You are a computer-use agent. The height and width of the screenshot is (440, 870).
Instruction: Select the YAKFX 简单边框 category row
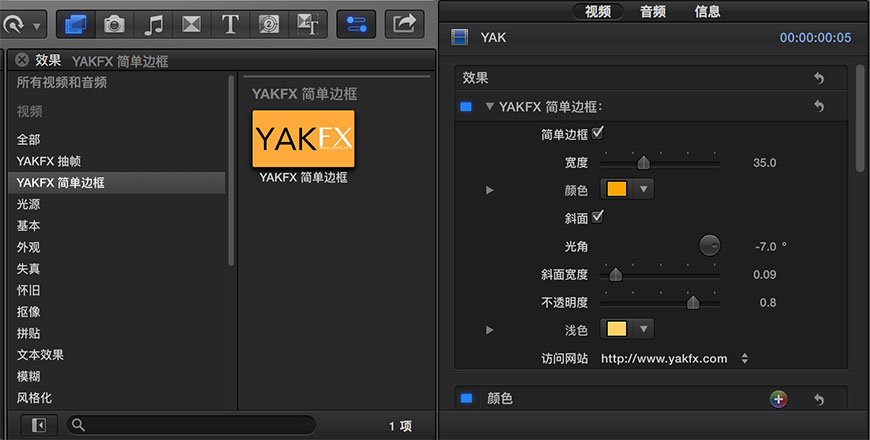[x=117, y=183]
